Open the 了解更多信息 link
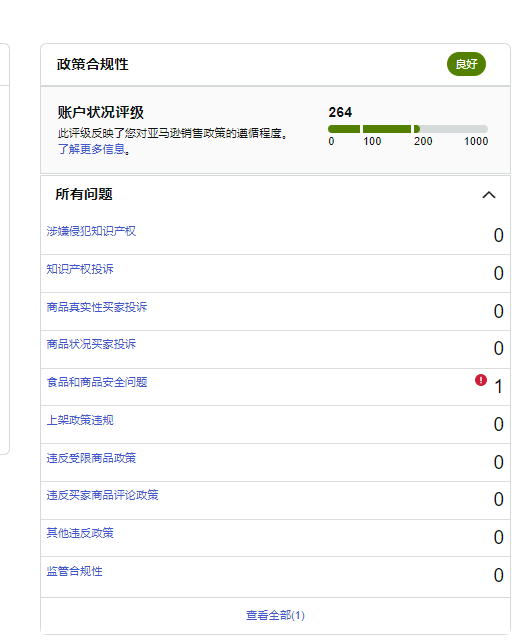531x641 pixels. point(94,149)
